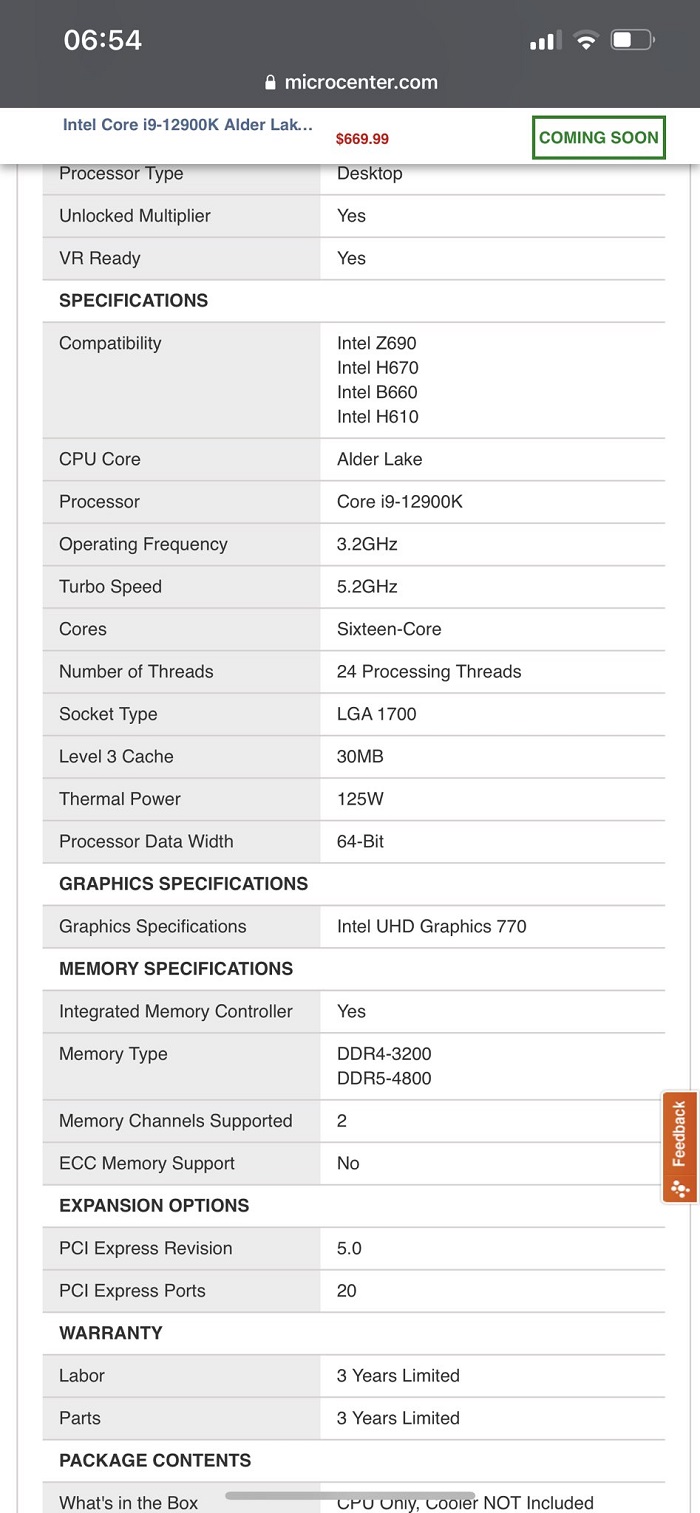Screen dimensions: 700x1513
Task: Click the Intel UHD Graphics 770 value
Action: 431,927
